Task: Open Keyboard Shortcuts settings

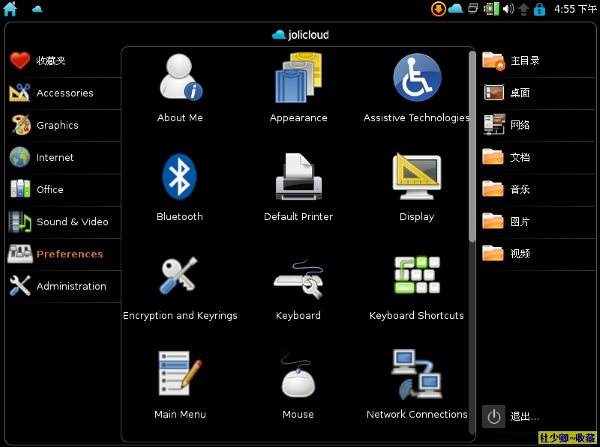Action: point(416,288)
